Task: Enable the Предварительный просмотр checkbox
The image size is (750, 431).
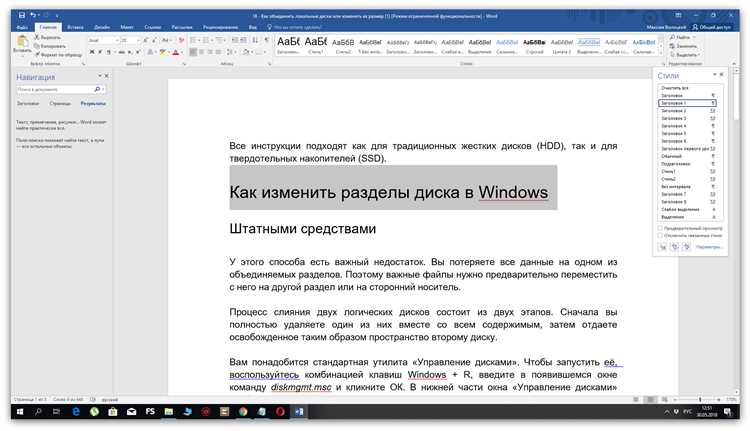Action: [x=661, y=229]
